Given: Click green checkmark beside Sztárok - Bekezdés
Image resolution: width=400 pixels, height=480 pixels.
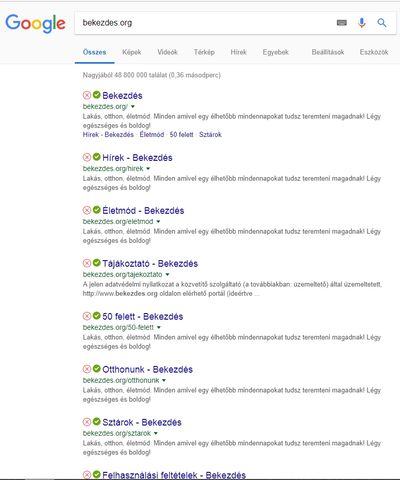Looking at the screenshot, I should click(x=96, y=422).
